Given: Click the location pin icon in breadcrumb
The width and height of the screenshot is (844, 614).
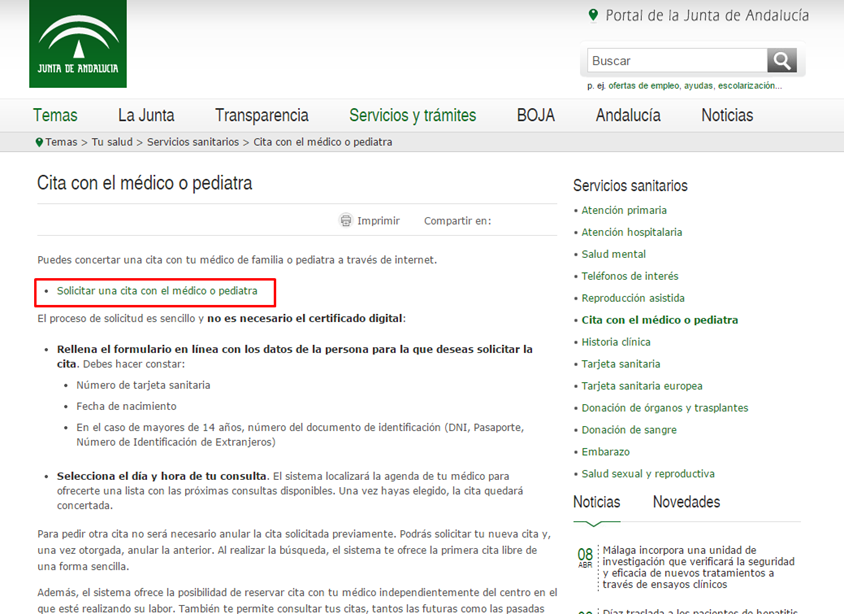Looking at the screenshot, I should click(x=39, y=142).
